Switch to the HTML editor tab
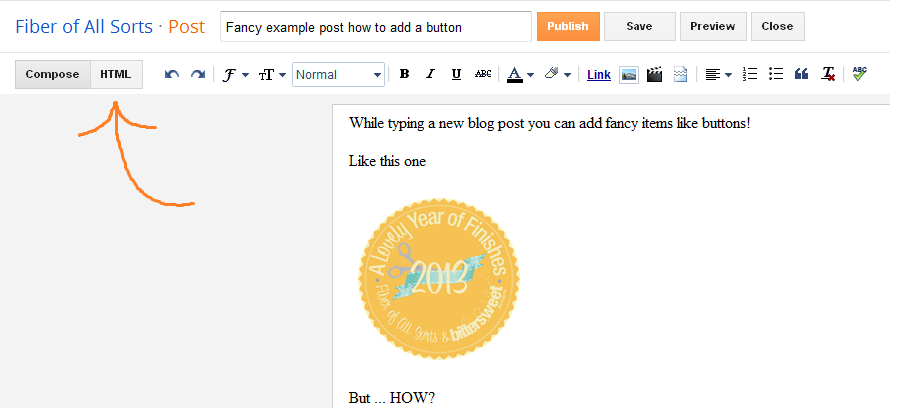917x417 pixels. [116, 75]
